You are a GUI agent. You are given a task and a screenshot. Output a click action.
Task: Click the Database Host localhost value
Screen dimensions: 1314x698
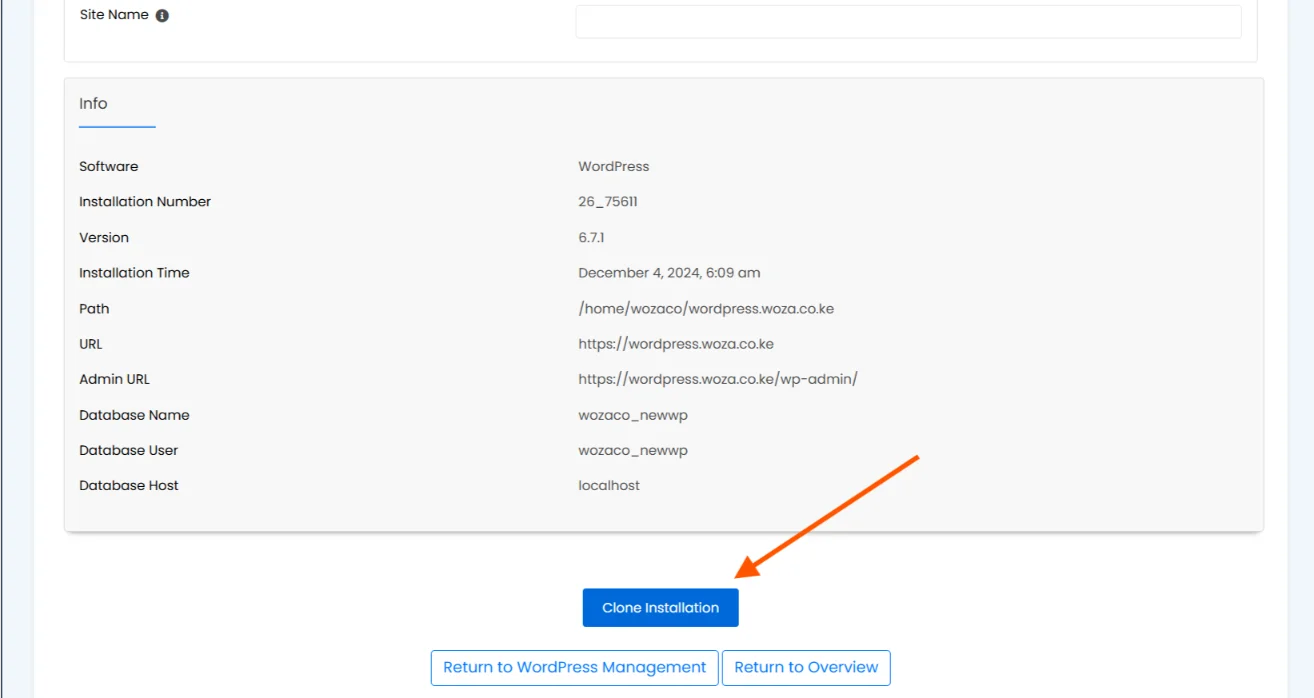(x=609, y=485)
